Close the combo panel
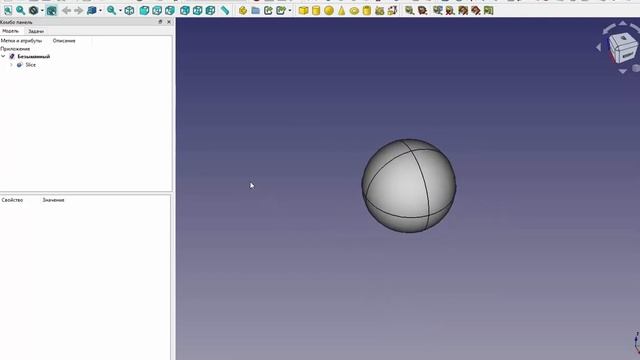Image resolution: width=640 pixels, height=360 pixels. pyautogui.click(x=169, y=22)
